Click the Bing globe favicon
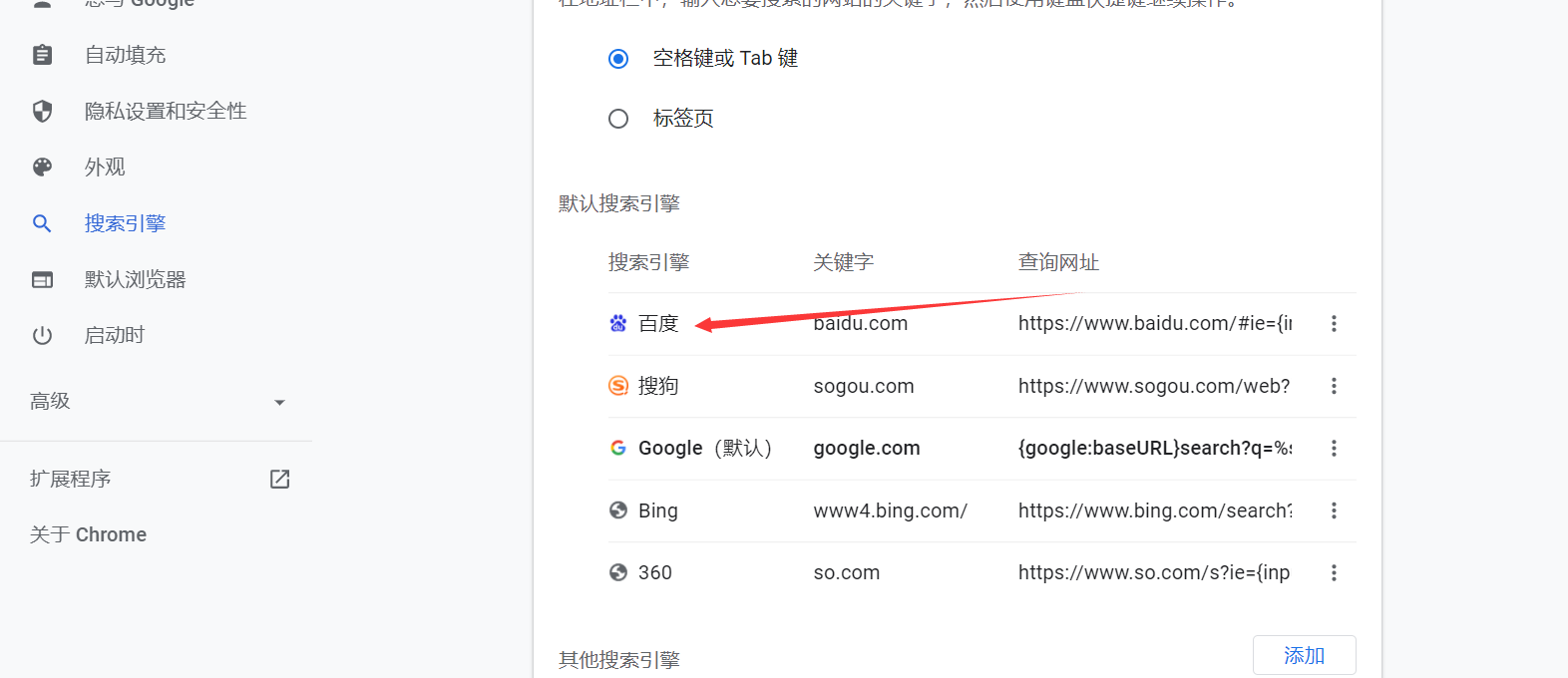 pos(618,510)
